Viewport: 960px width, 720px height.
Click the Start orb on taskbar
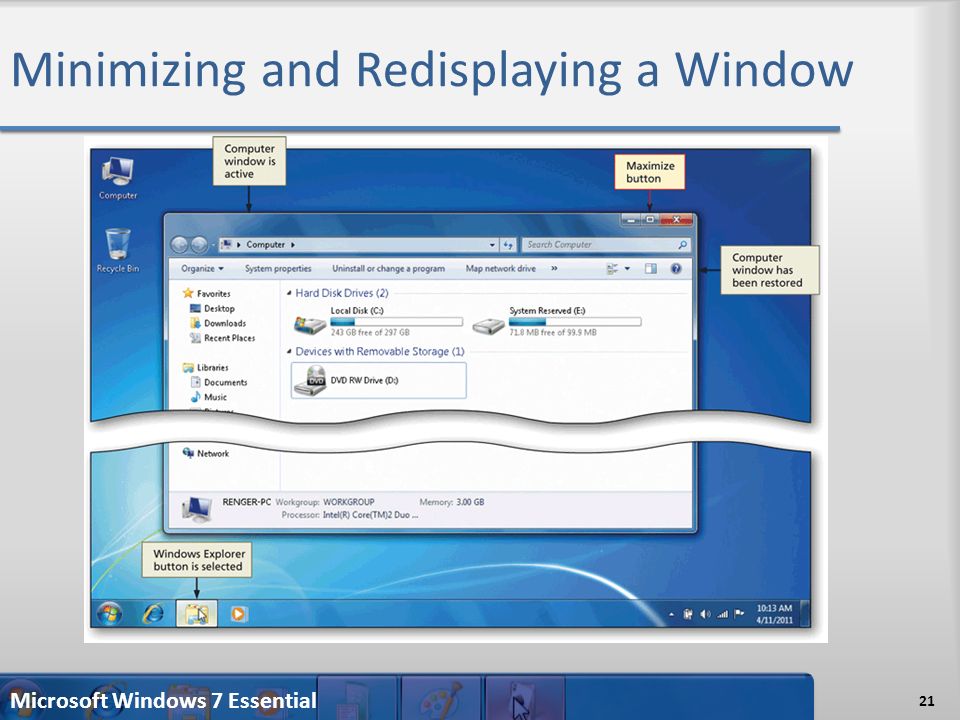[x=110, y=613]
